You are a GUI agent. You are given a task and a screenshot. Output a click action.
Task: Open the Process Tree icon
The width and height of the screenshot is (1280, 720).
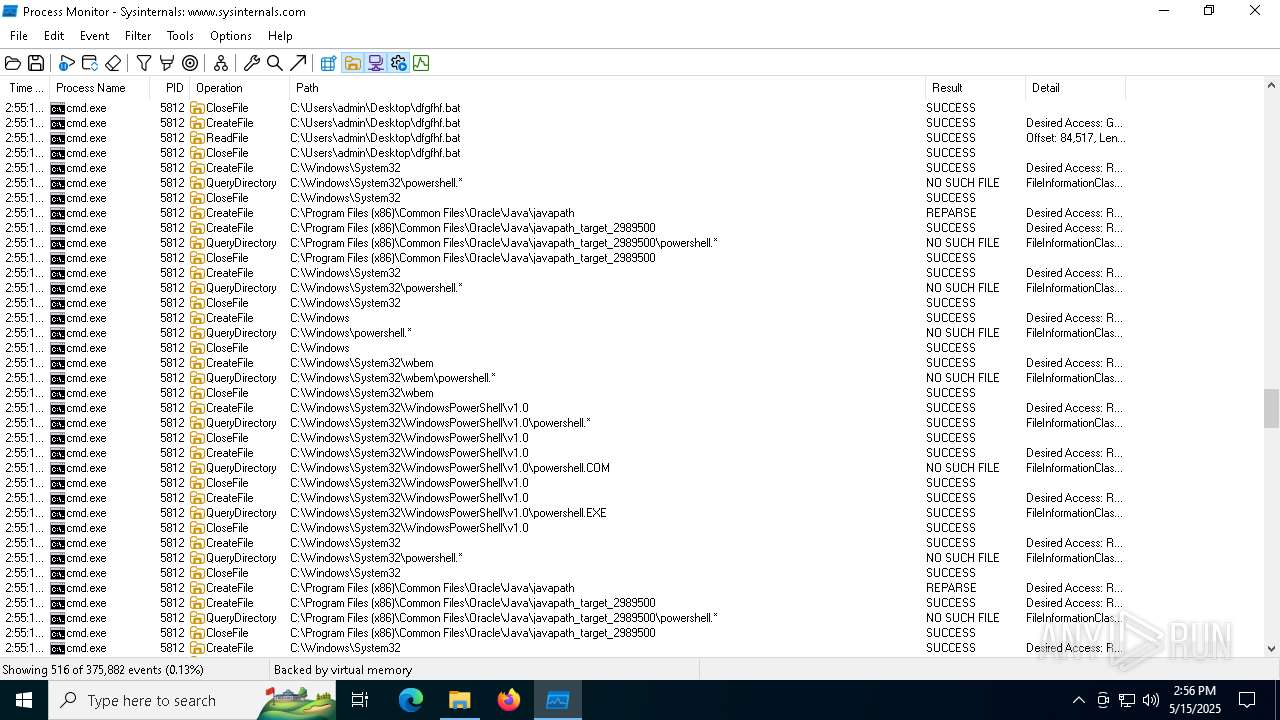221,63
